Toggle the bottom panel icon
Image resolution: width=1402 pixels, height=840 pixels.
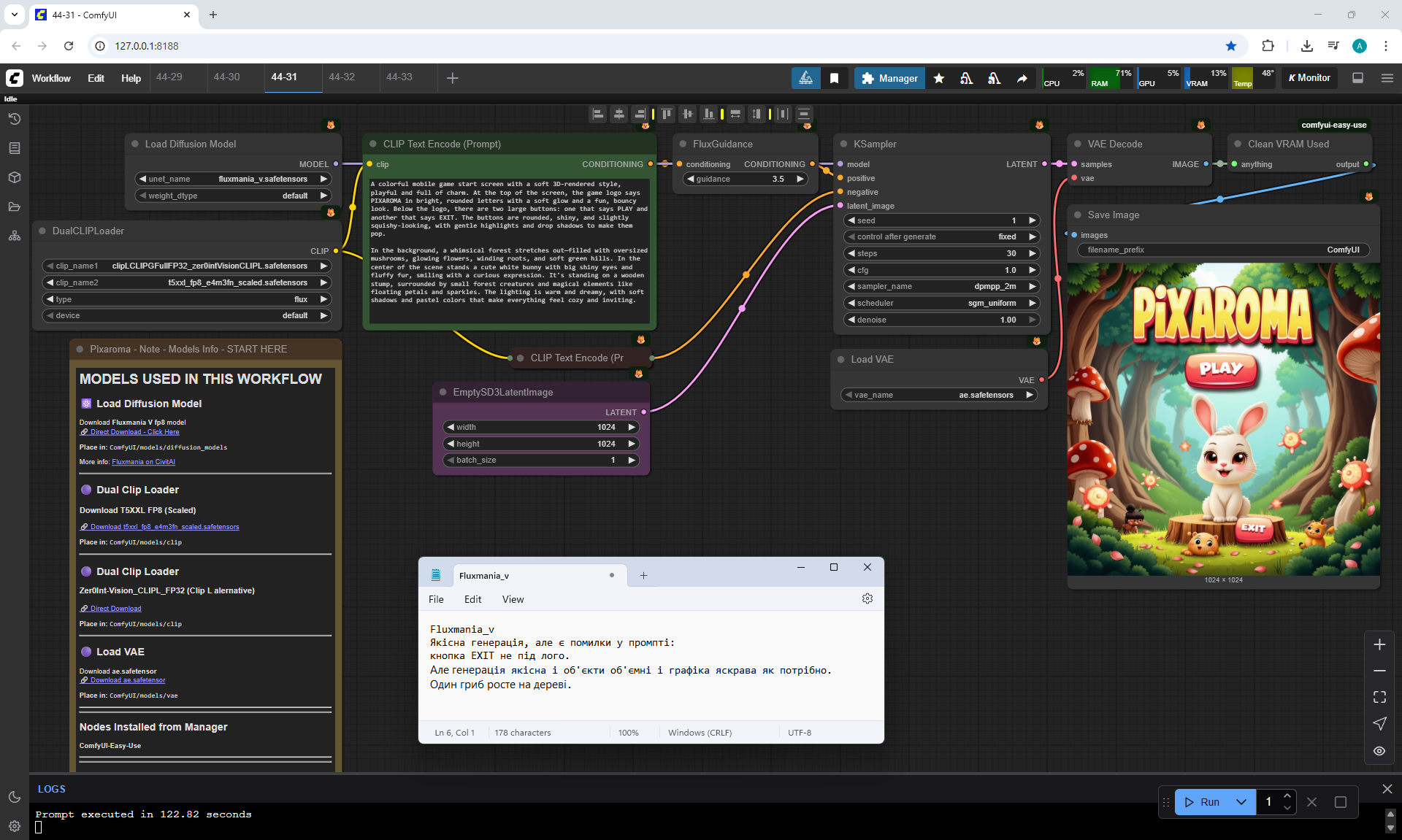tap(1357, 78)
